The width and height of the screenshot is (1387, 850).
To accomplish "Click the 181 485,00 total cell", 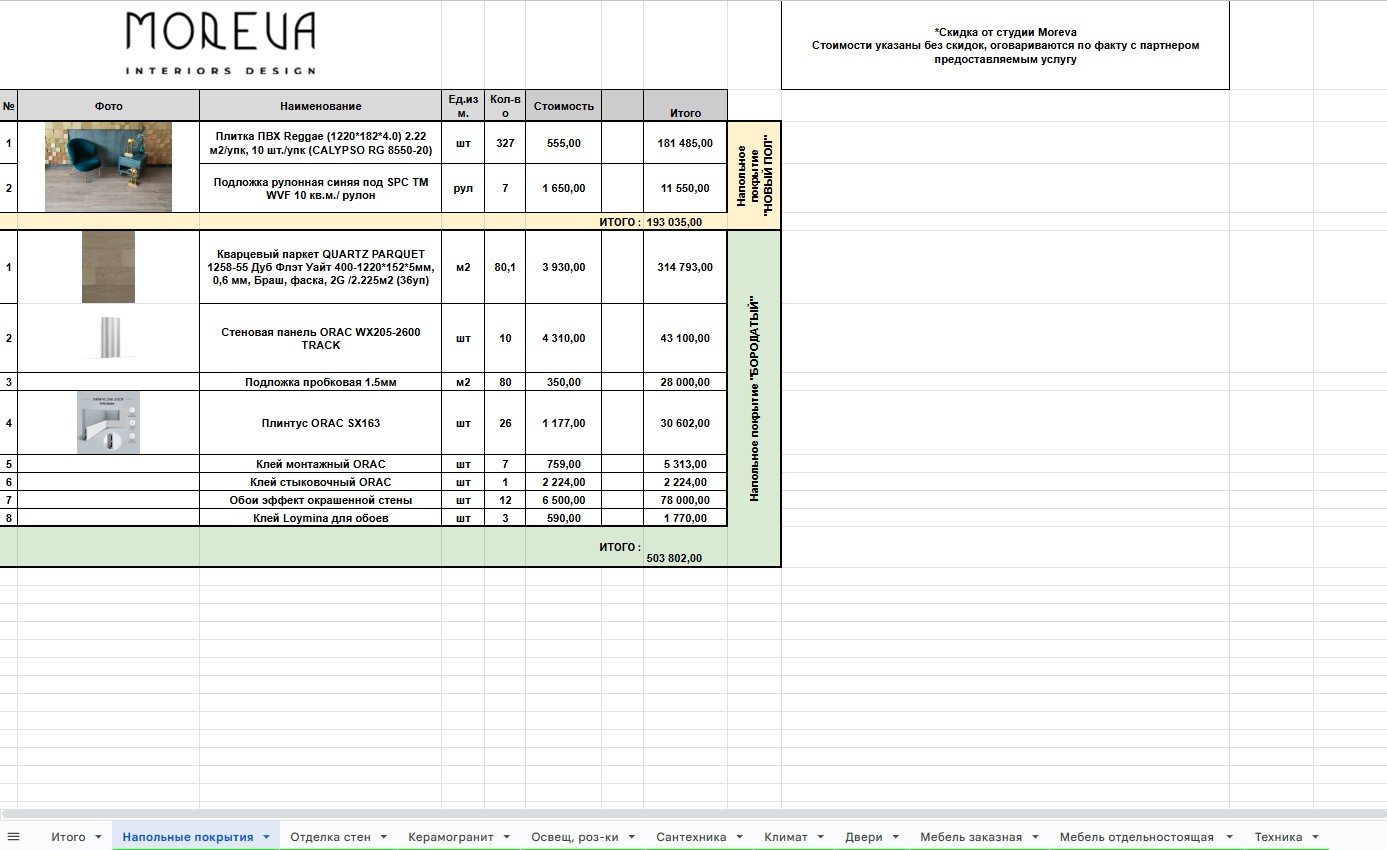I will pos(685,143).
